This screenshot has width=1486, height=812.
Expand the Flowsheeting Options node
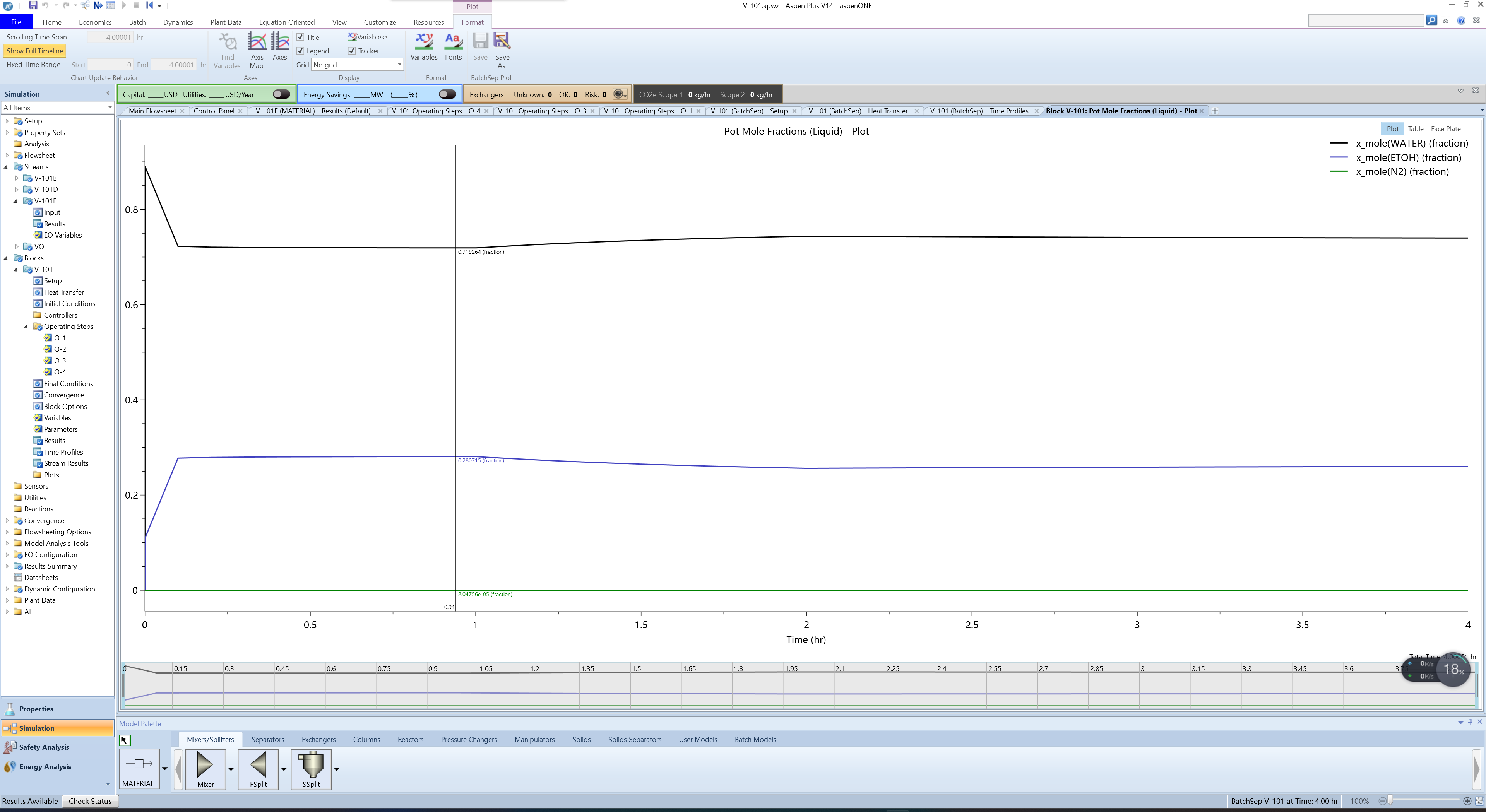(6, 532)
